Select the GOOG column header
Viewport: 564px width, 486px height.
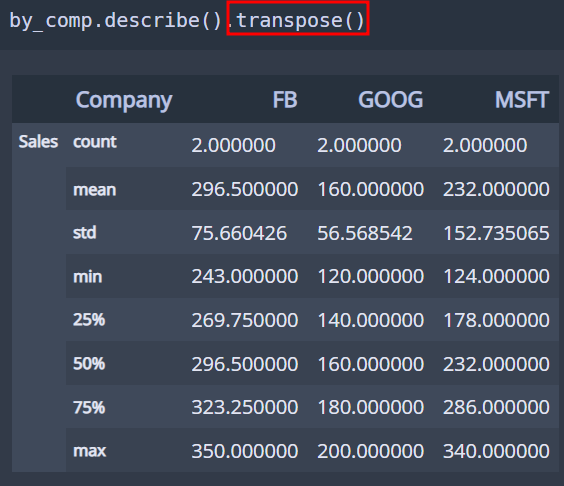pos(391,100)
